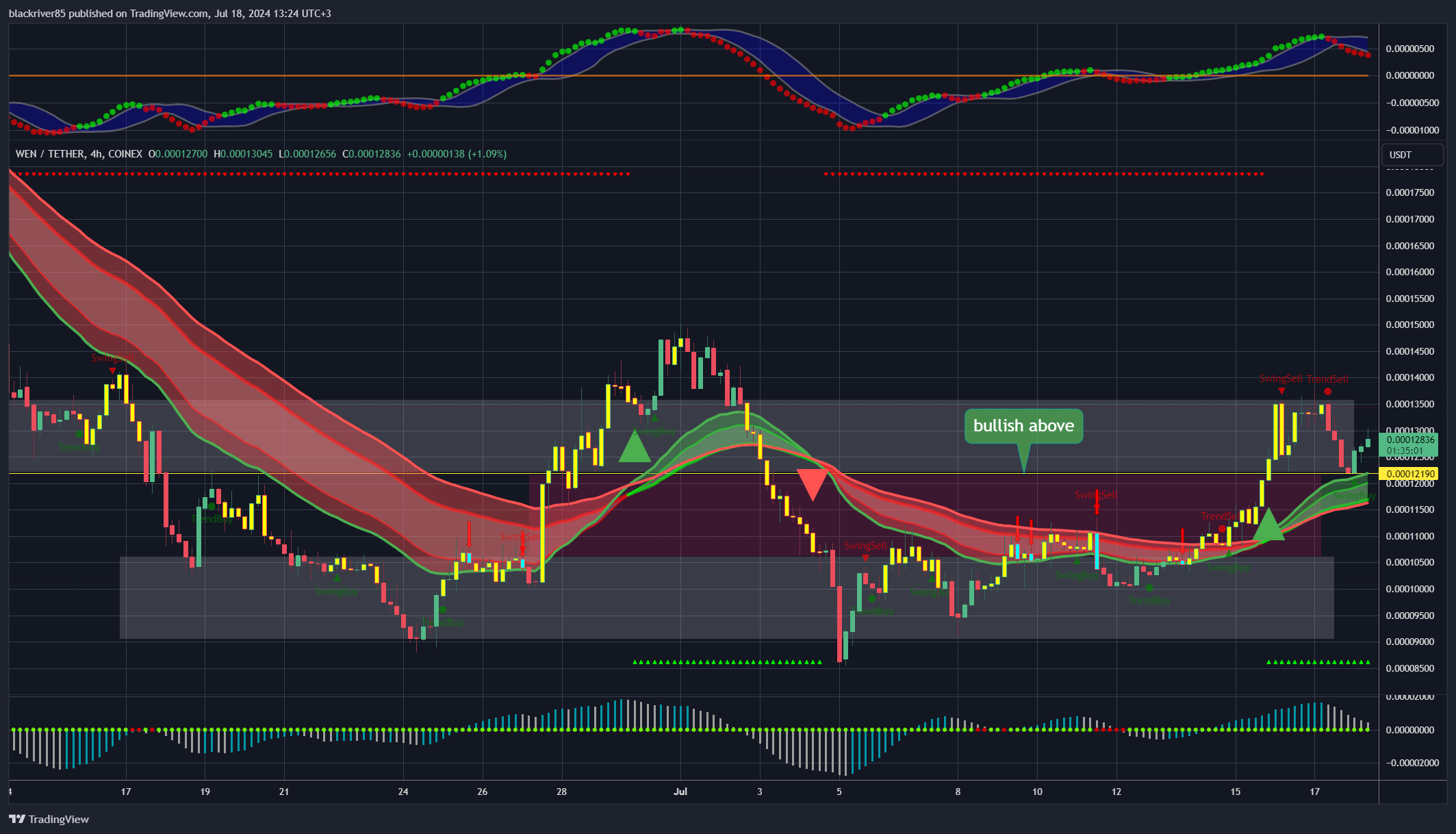Screen dimensions: 1456x834
Task: Click price axis label 0.00015500
Action: [x=1409, y=299]
